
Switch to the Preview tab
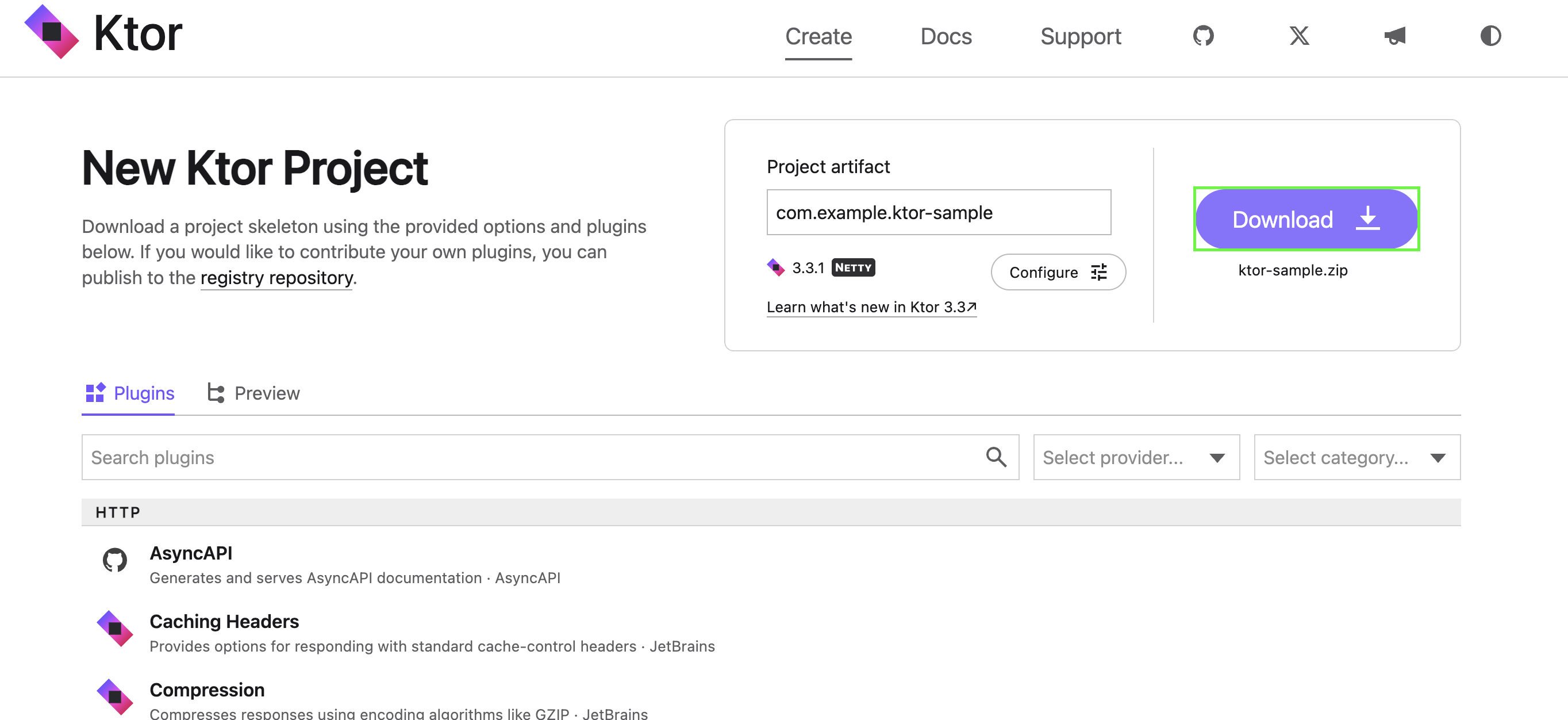pyautogui.click(x=254, y=393)
